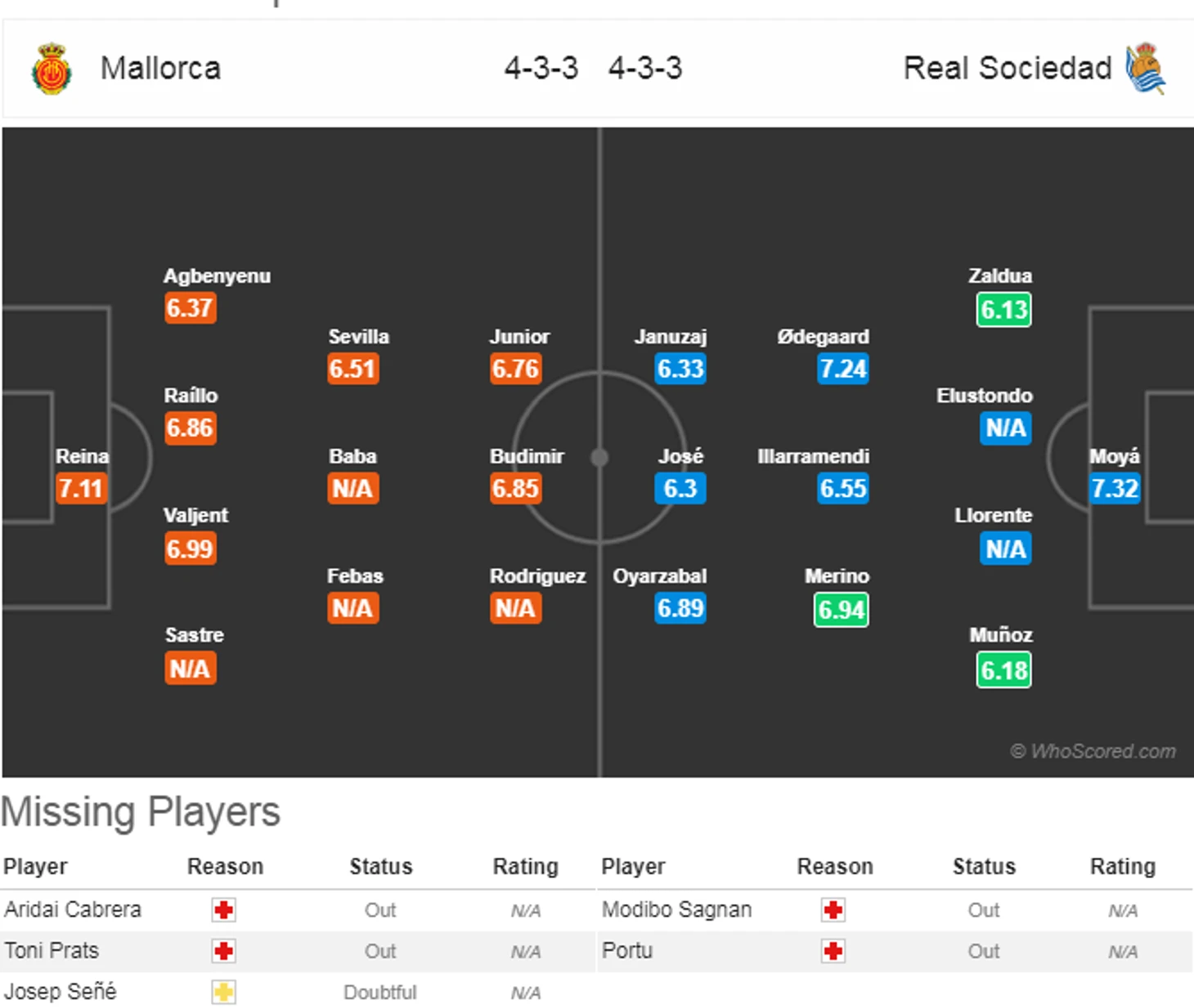Click Aridai Cabrera's red injury cross icon
The height and width of the screenshot is (1008, 1194).
(223, 910)
